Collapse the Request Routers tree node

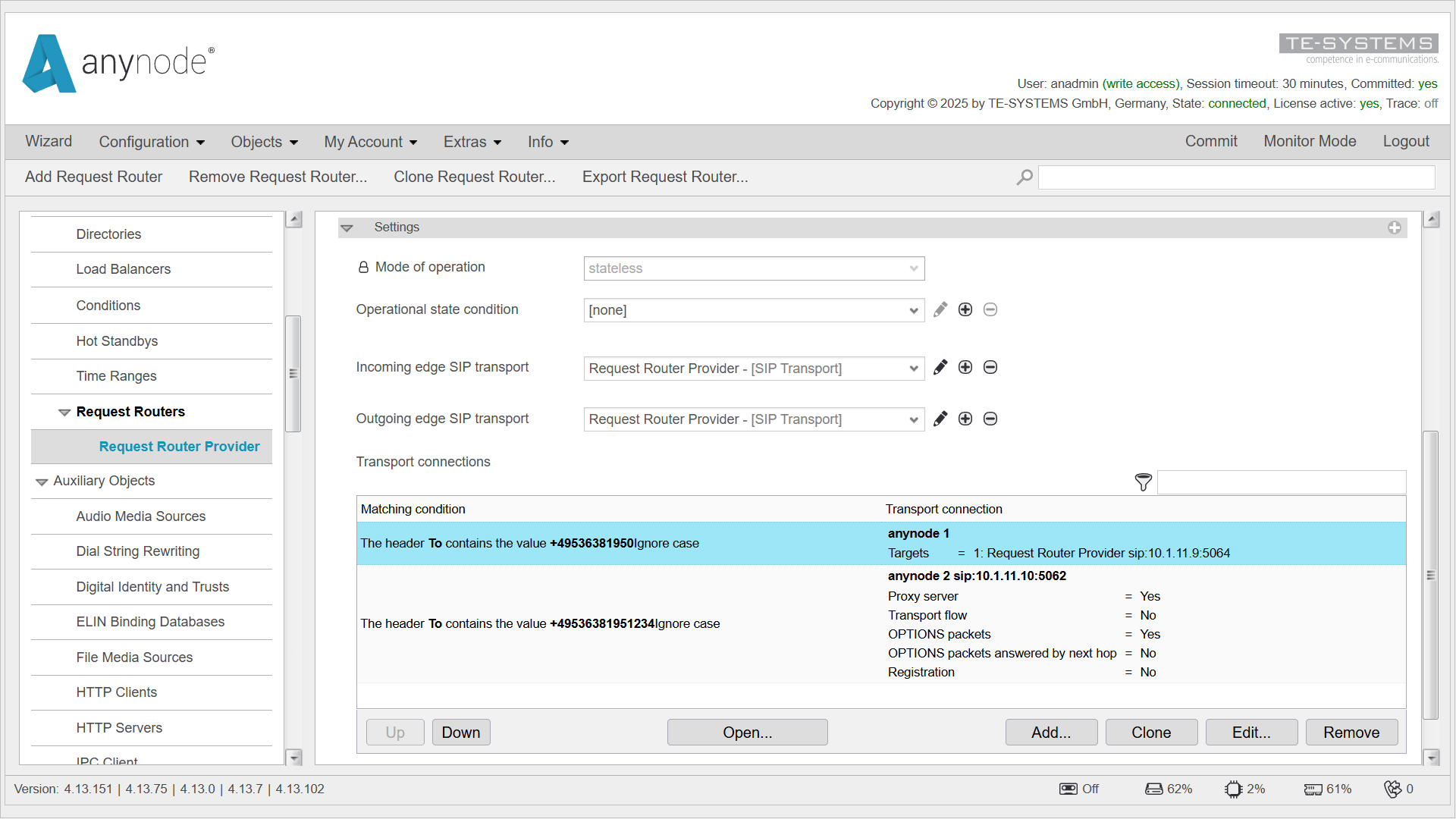64,412
